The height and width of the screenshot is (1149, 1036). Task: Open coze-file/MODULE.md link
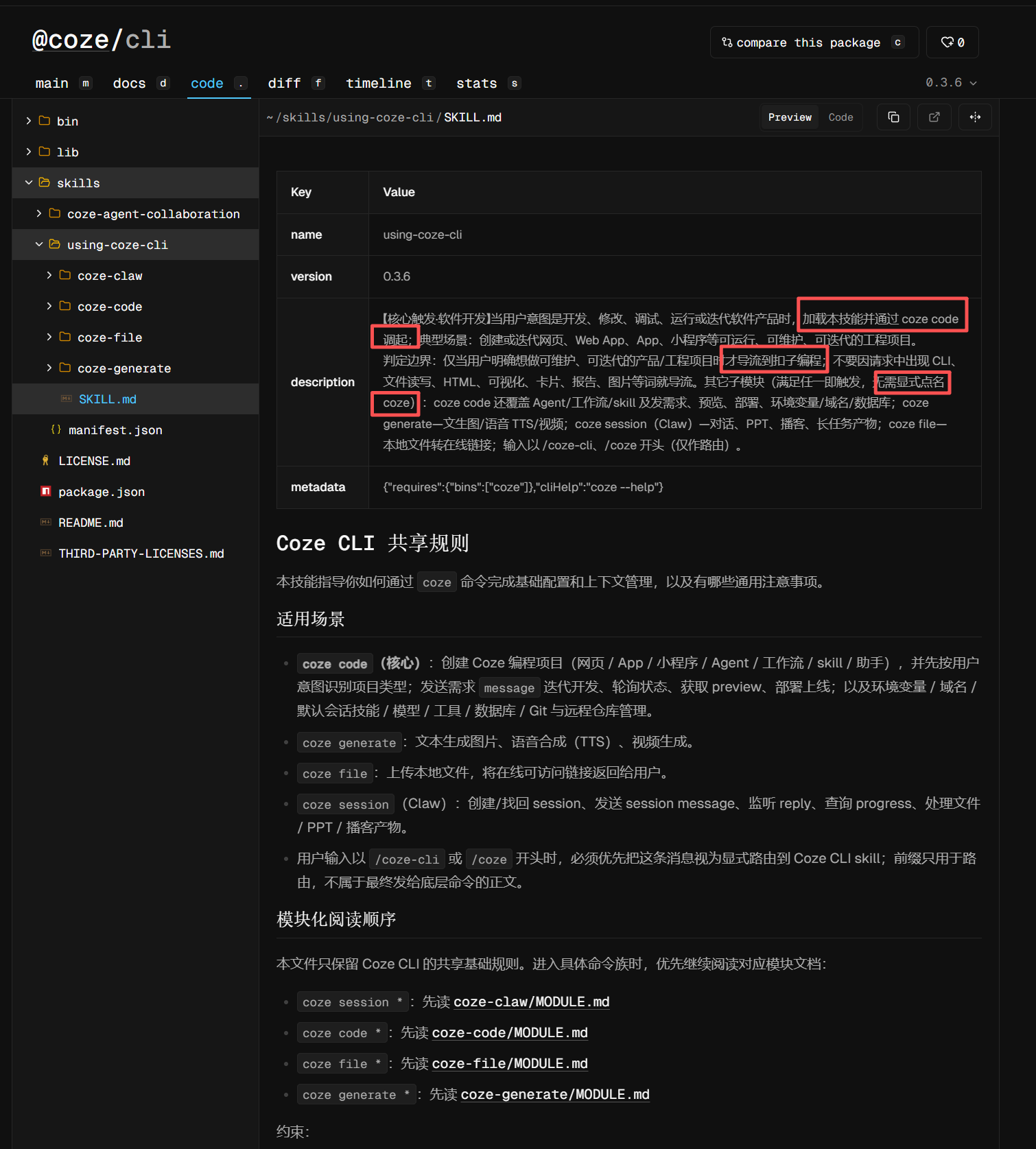coord(510,1063)
